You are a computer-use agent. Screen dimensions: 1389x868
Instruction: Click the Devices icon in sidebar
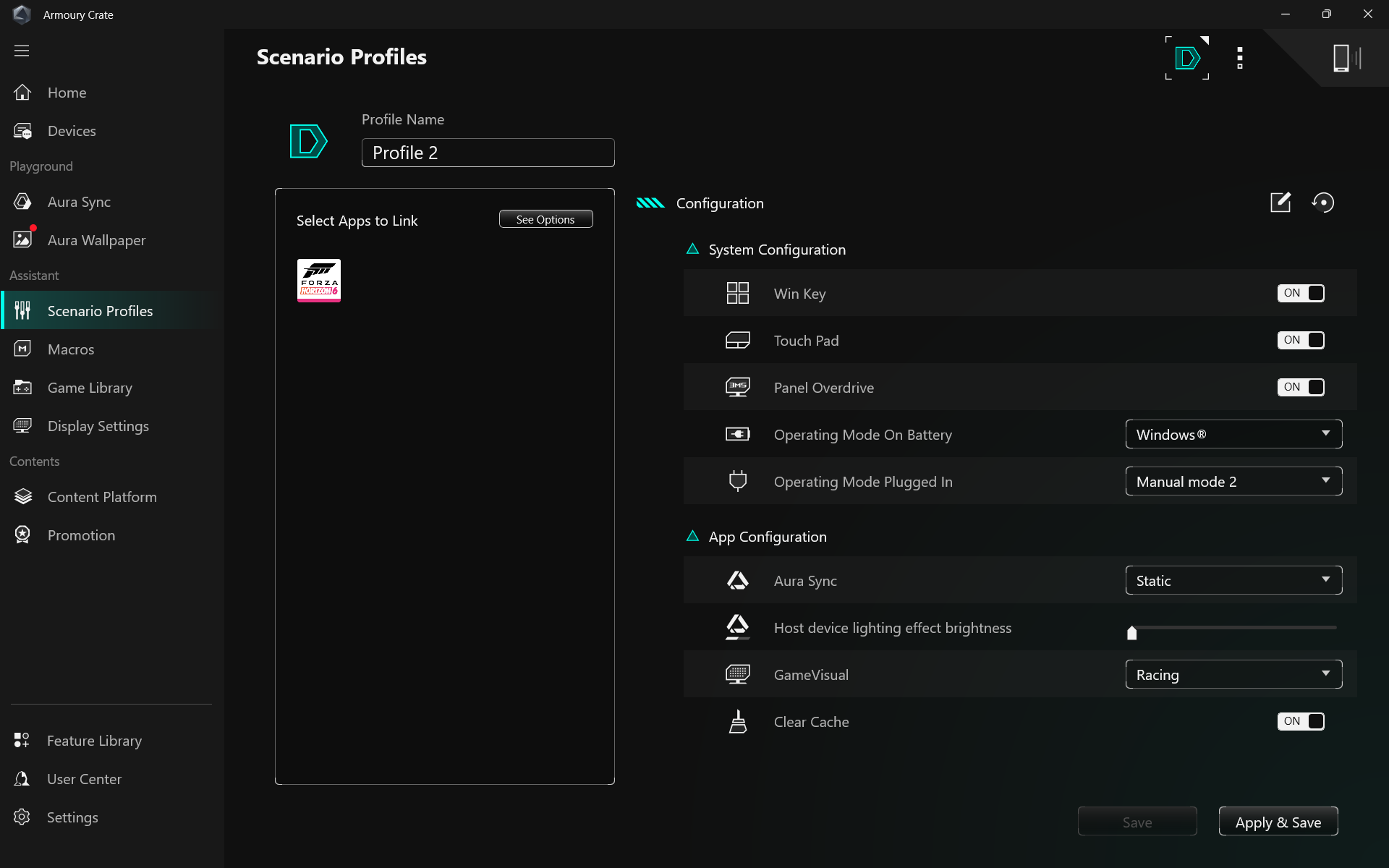click(x=22, y=131)
